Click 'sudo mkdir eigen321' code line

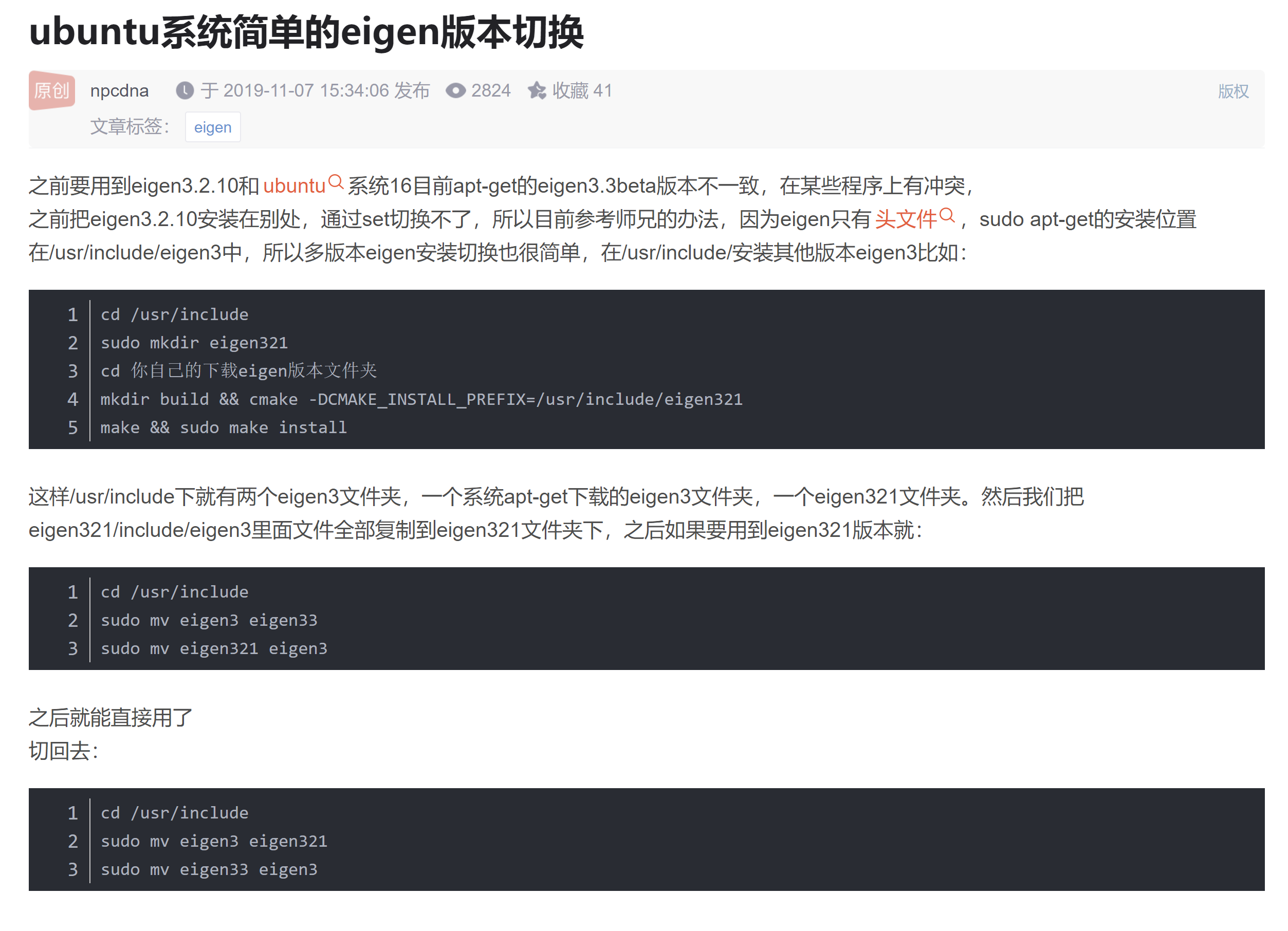click(194, 343)
